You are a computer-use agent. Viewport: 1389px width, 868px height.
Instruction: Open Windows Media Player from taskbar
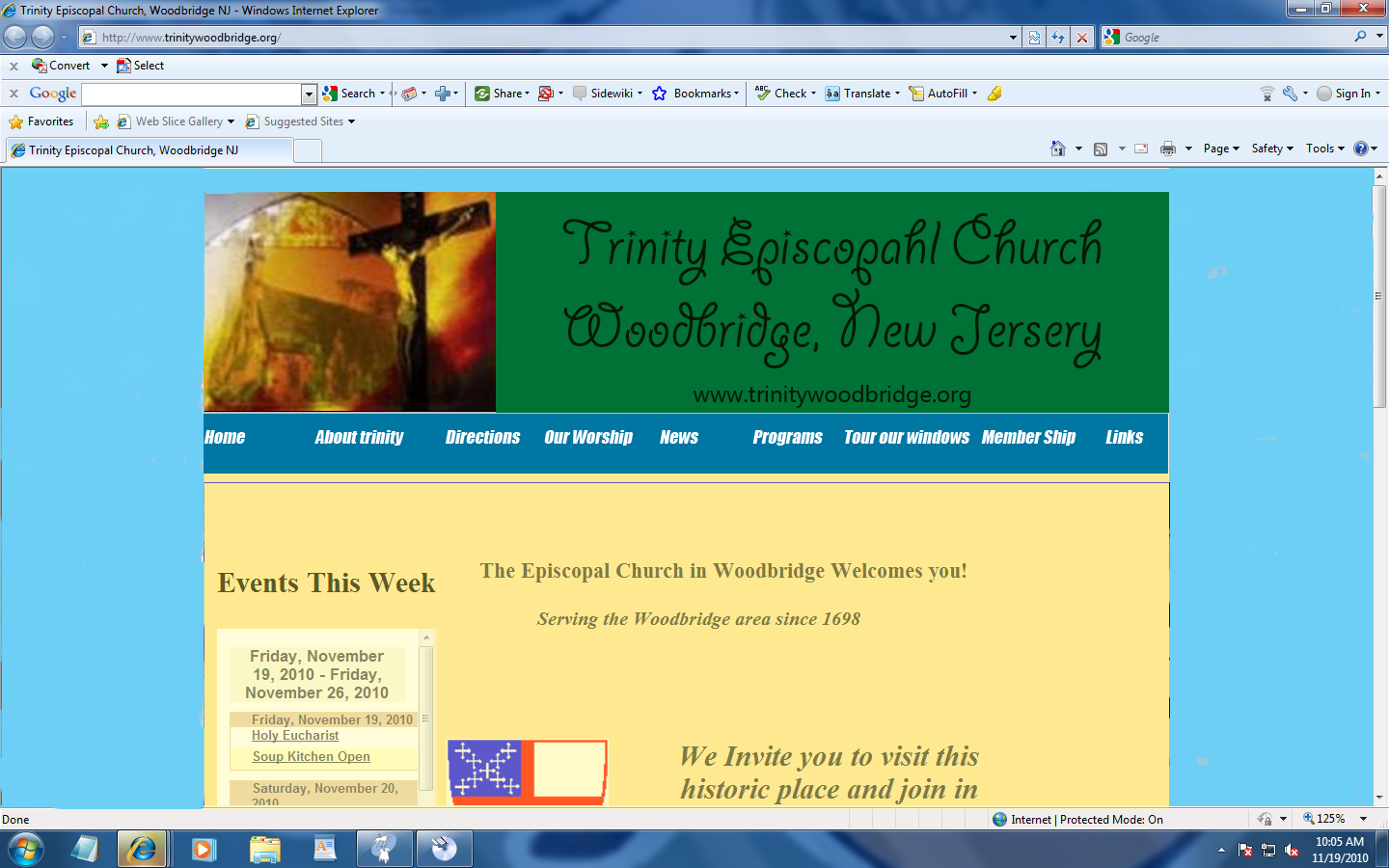tap(203, 849)
